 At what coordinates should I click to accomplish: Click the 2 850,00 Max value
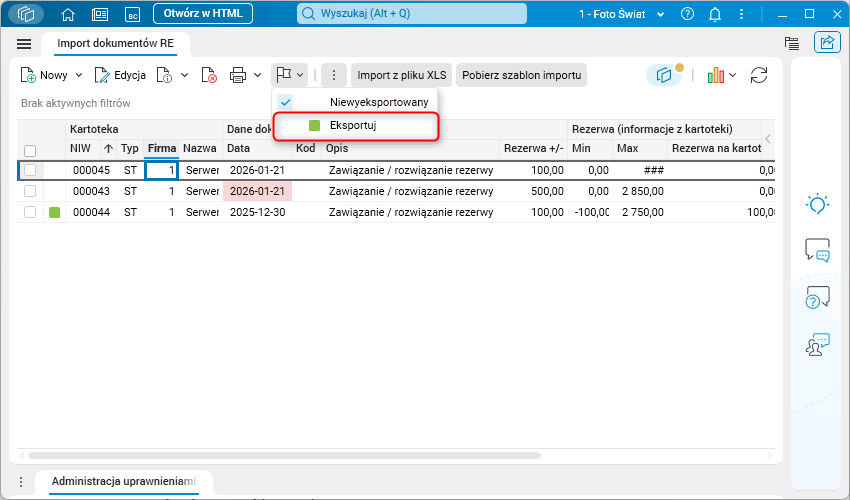click(642, 191)
